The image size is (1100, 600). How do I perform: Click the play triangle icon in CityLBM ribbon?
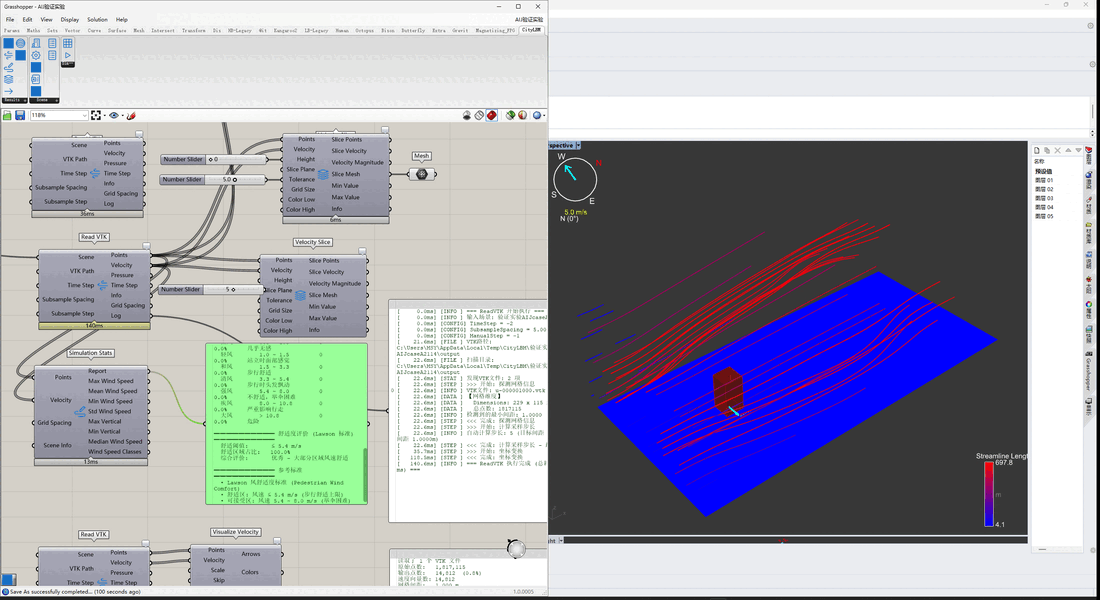pos(67,55)
